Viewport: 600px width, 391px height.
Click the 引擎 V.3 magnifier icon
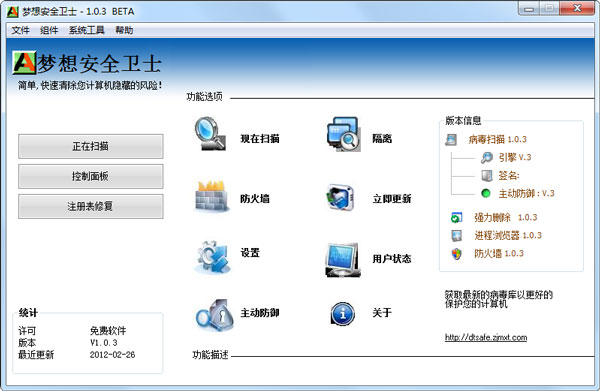point(487,157)
